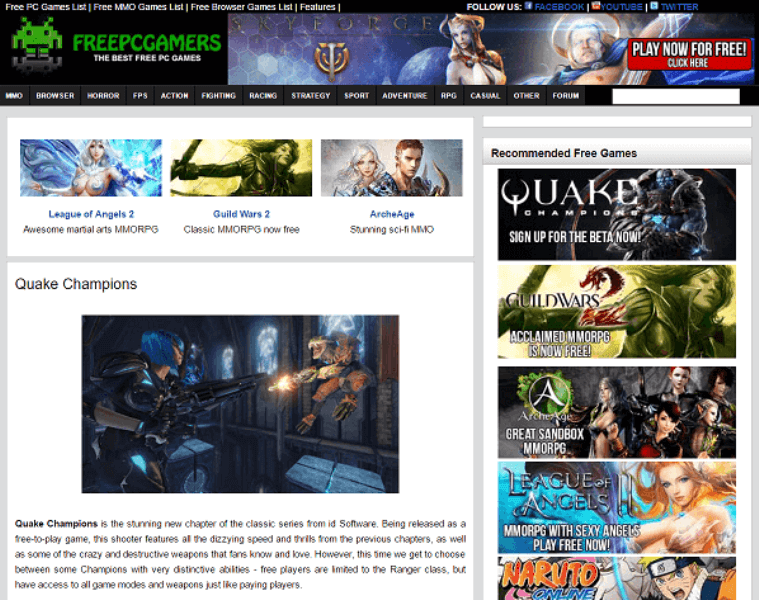Click the 'Classic MMORPG now free' caption
Screen dimensions: 759x600
(x=241, y=229)
